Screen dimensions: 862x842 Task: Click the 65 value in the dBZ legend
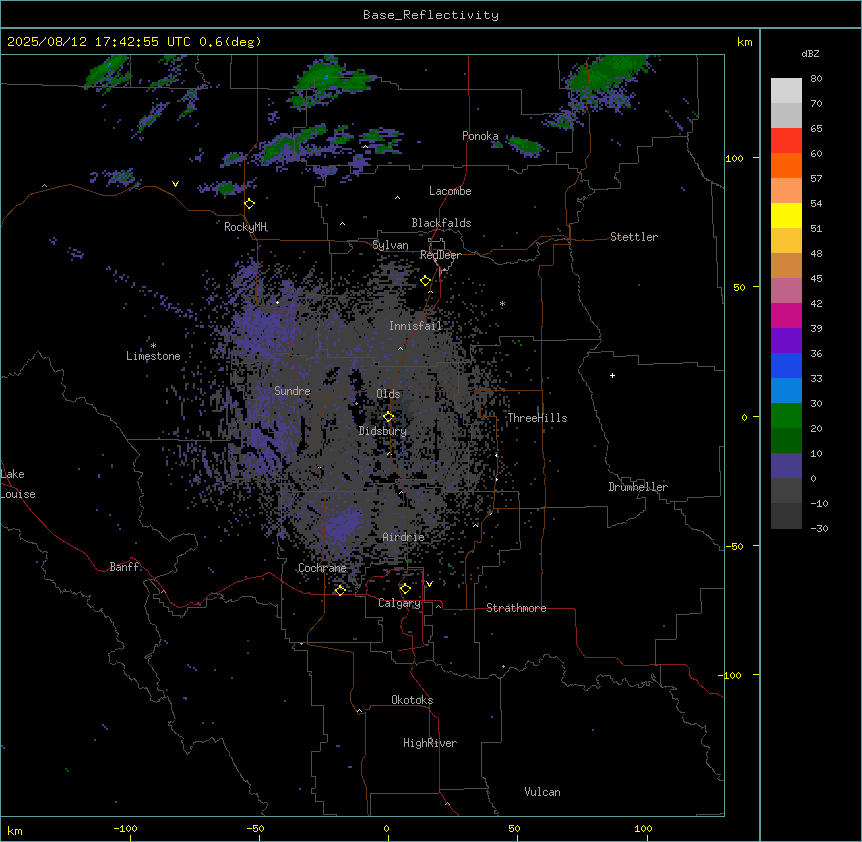(x=816, y=129)
